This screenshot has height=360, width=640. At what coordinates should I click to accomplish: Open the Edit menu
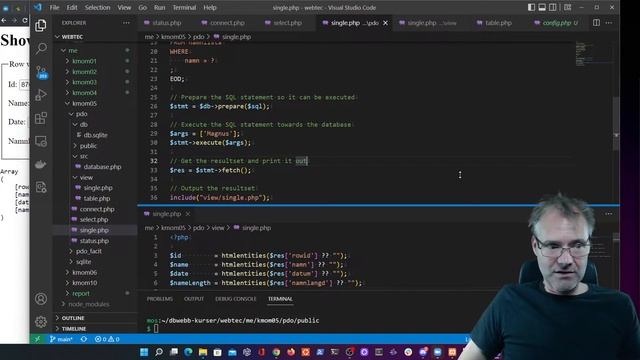(x=72, y=7)
